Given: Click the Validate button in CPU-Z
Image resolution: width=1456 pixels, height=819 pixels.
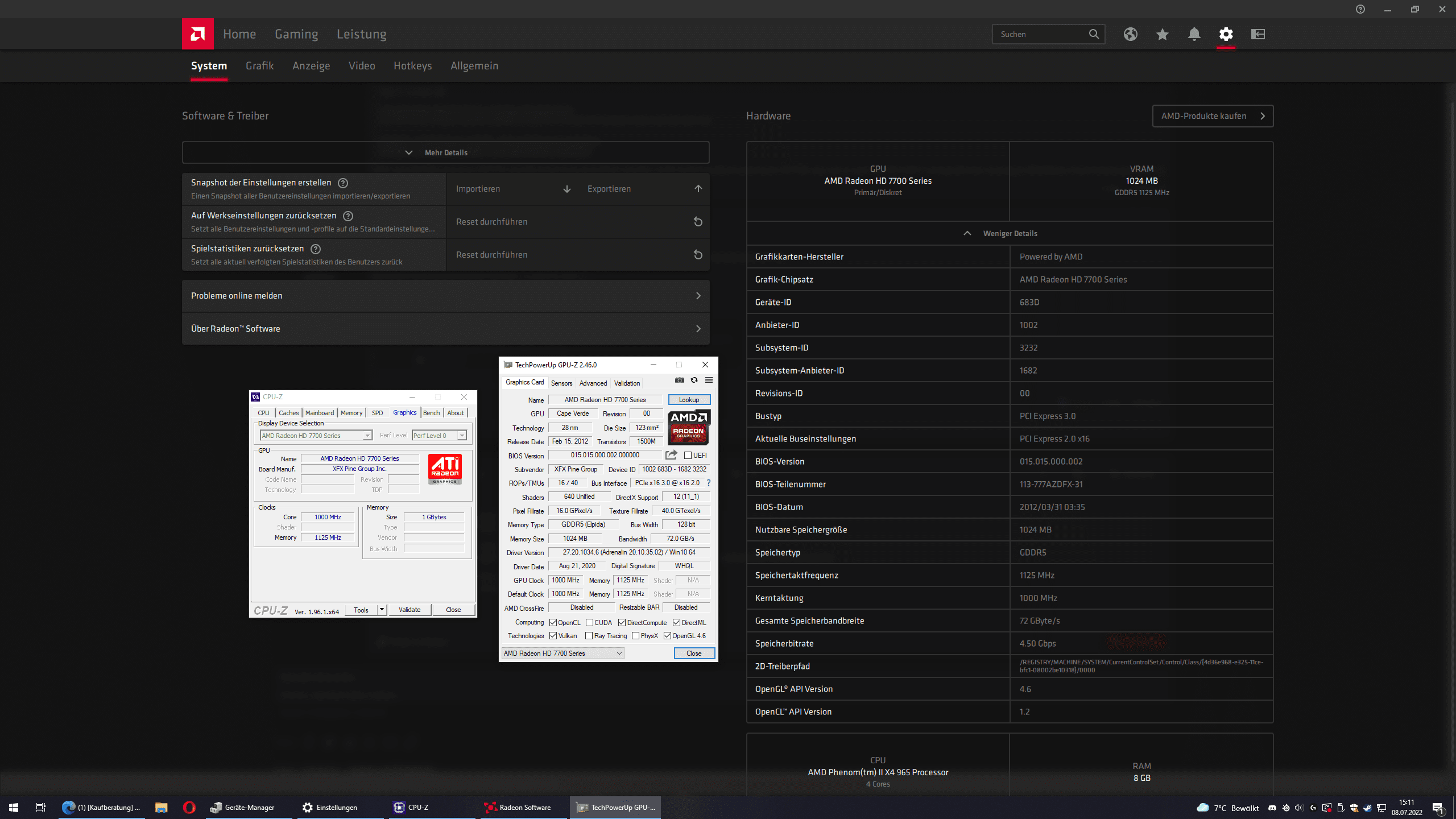Looking at the screenshot, I should click(x=409, y=610).
